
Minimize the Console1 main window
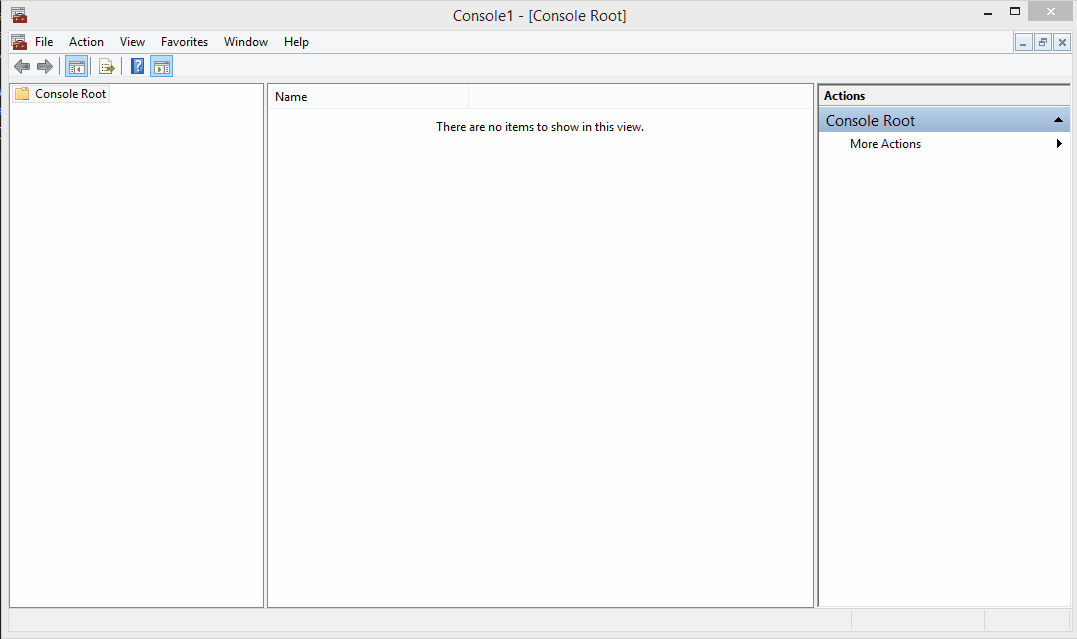pos(988,12)
